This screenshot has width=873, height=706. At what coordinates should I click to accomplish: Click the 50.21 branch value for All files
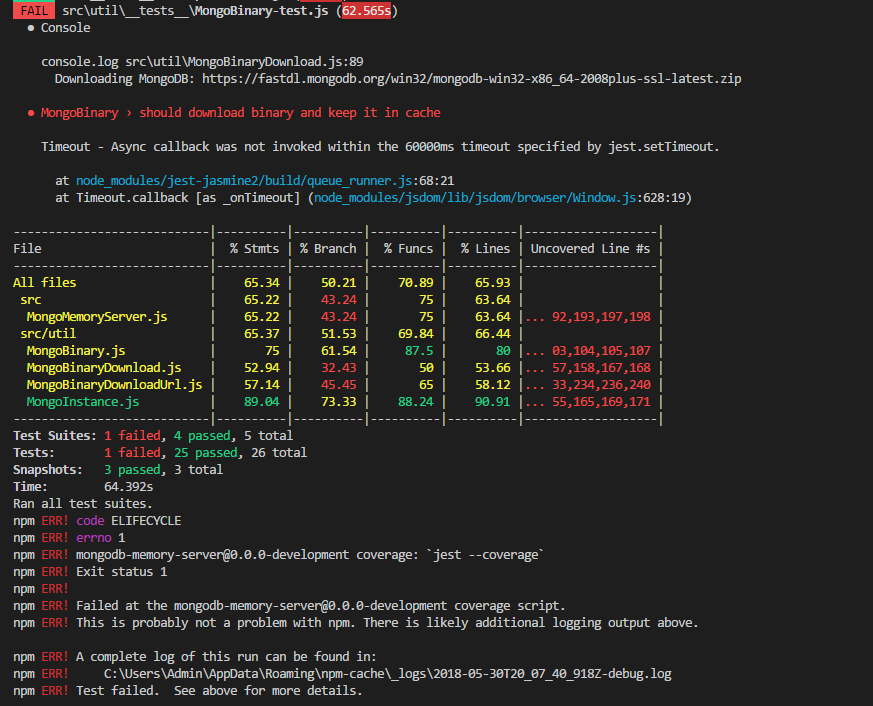339,283
